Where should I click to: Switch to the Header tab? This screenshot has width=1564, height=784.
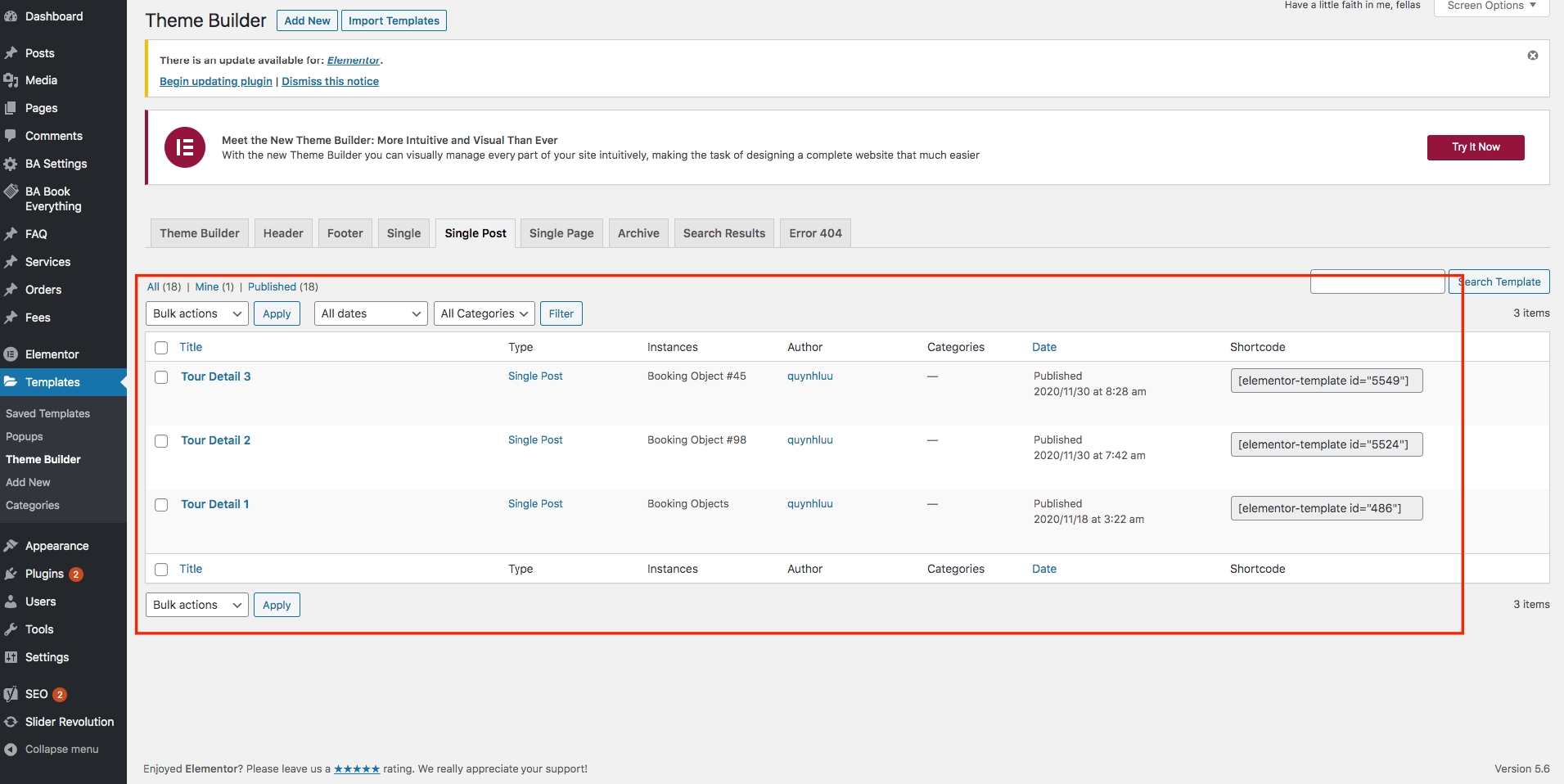tap(283, 233)
